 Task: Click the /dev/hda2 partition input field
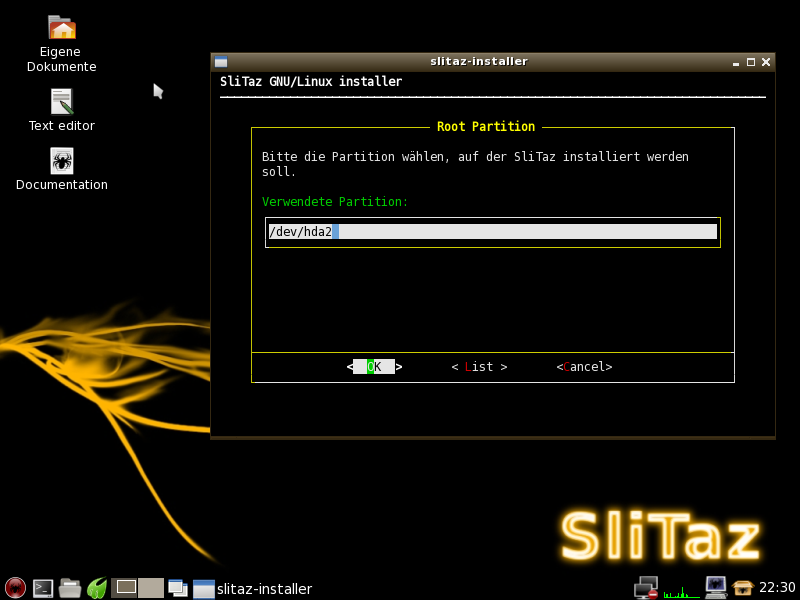pyautogui.click(x=492, y=232)
